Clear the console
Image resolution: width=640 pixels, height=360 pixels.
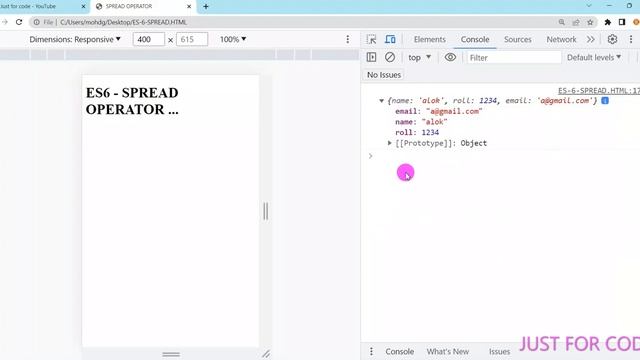(x=390, y=57)
